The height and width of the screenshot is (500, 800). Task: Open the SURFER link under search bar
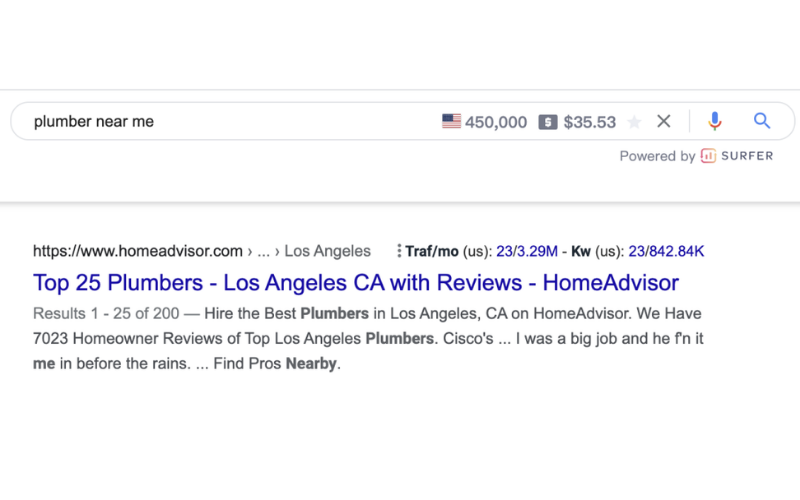pos(747,156)
